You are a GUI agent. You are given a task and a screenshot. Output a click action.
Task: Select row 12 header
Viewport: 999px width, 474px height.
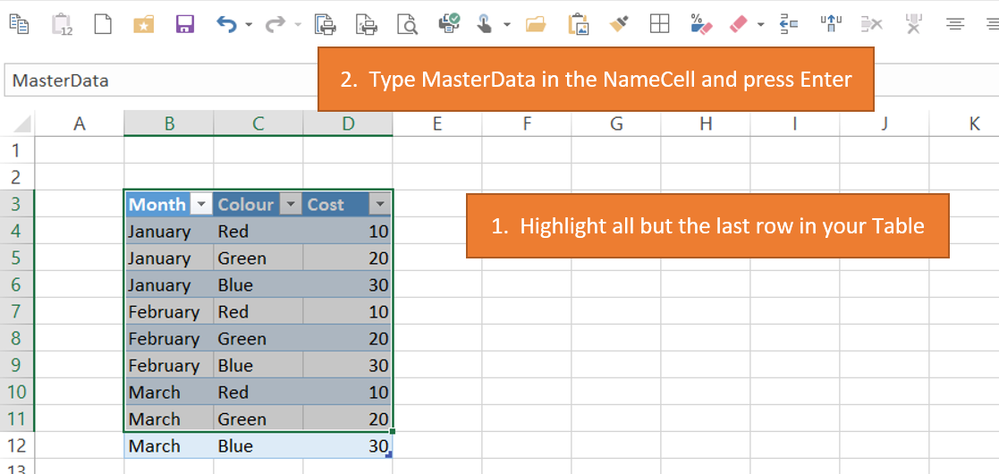pyautogui.click(x=17, y=446)
